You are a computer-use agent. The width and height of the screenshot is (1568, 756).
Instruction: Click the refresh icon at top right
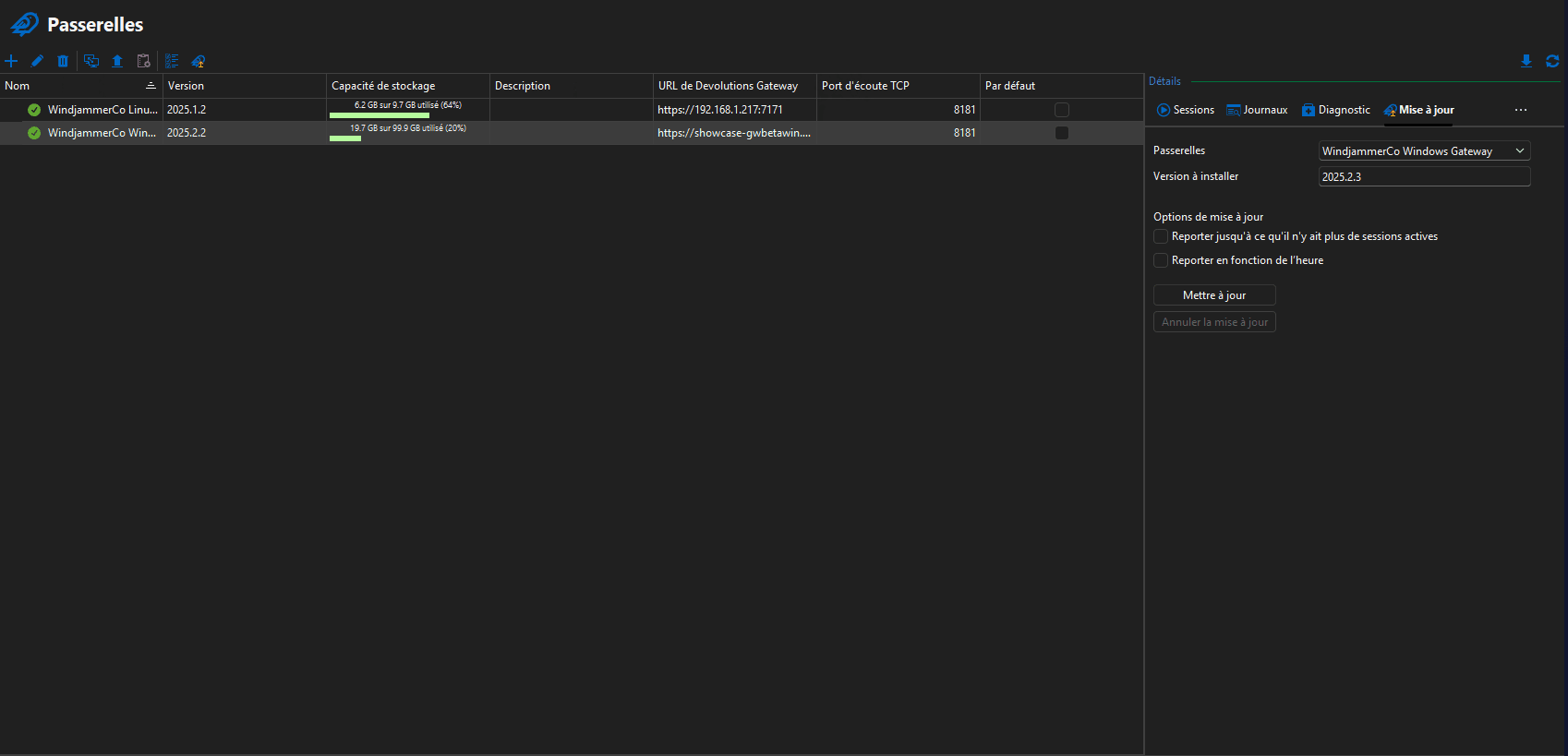click(1552, 61)
